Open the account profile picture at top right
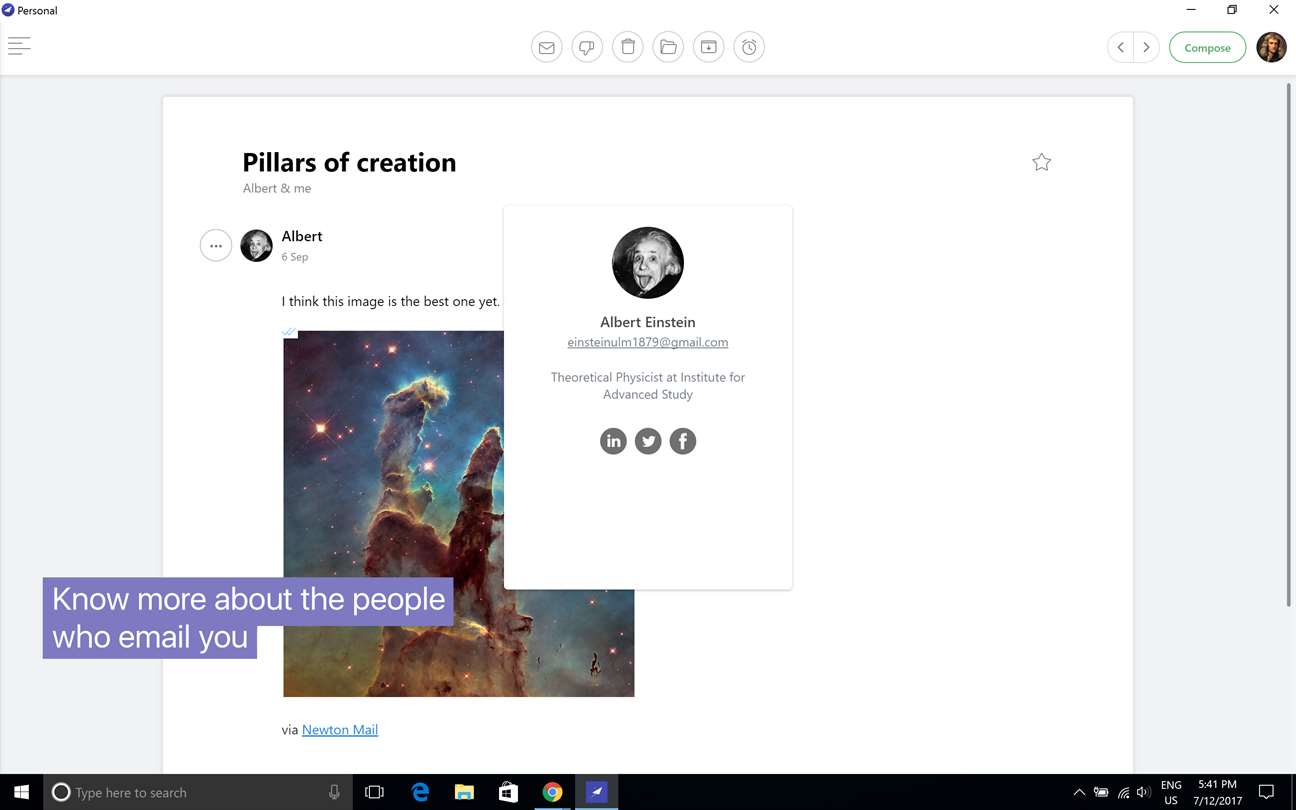The width and height of the screenshot is (1296, 810). click(1271, 47)
